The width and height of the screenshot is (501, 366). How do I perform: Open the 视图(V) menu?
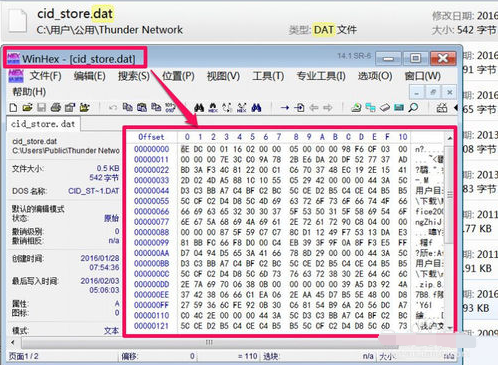click(223, 76)
